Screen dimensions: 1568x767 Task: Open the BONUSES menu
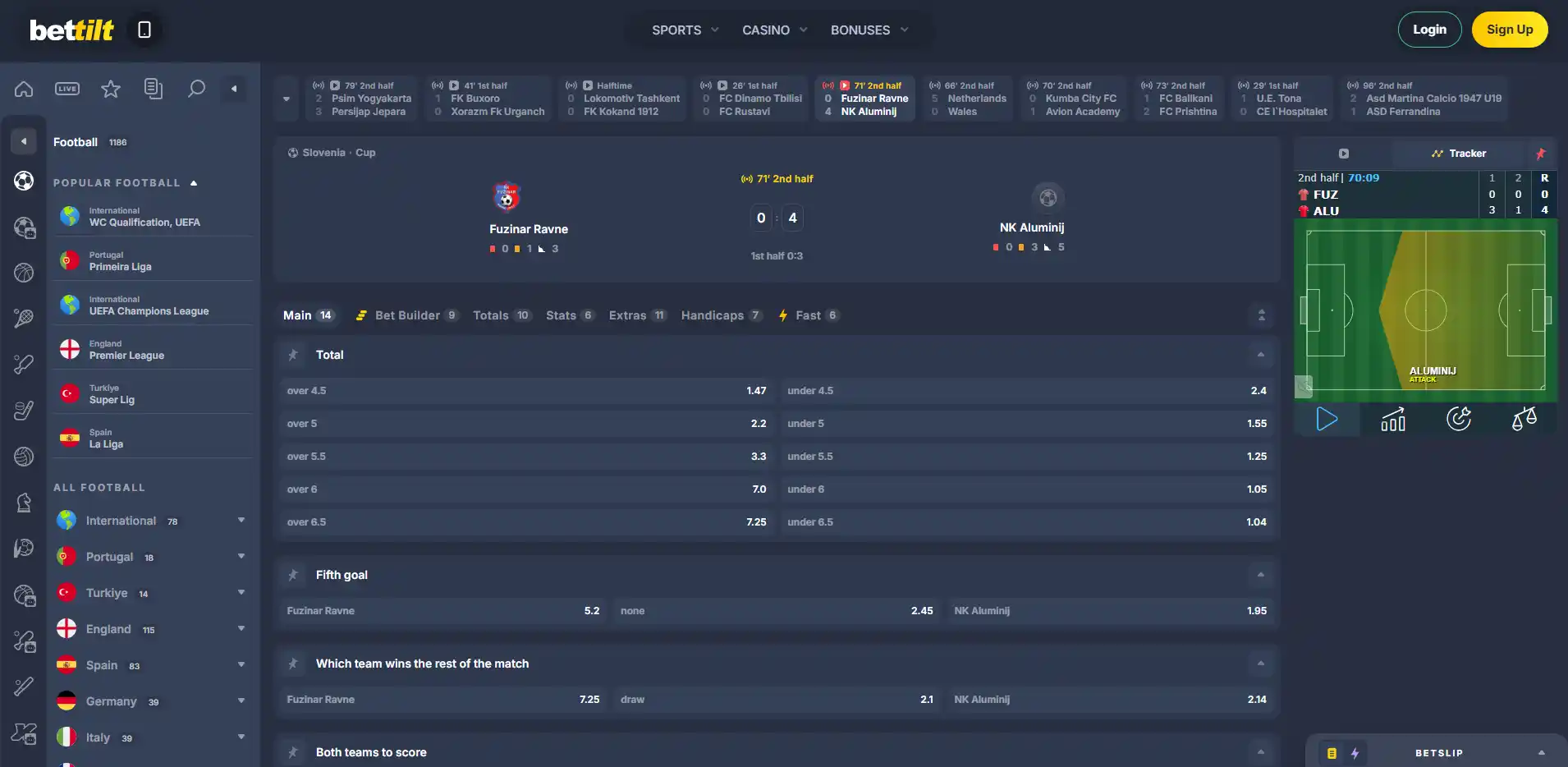click(x=869, y=30)
